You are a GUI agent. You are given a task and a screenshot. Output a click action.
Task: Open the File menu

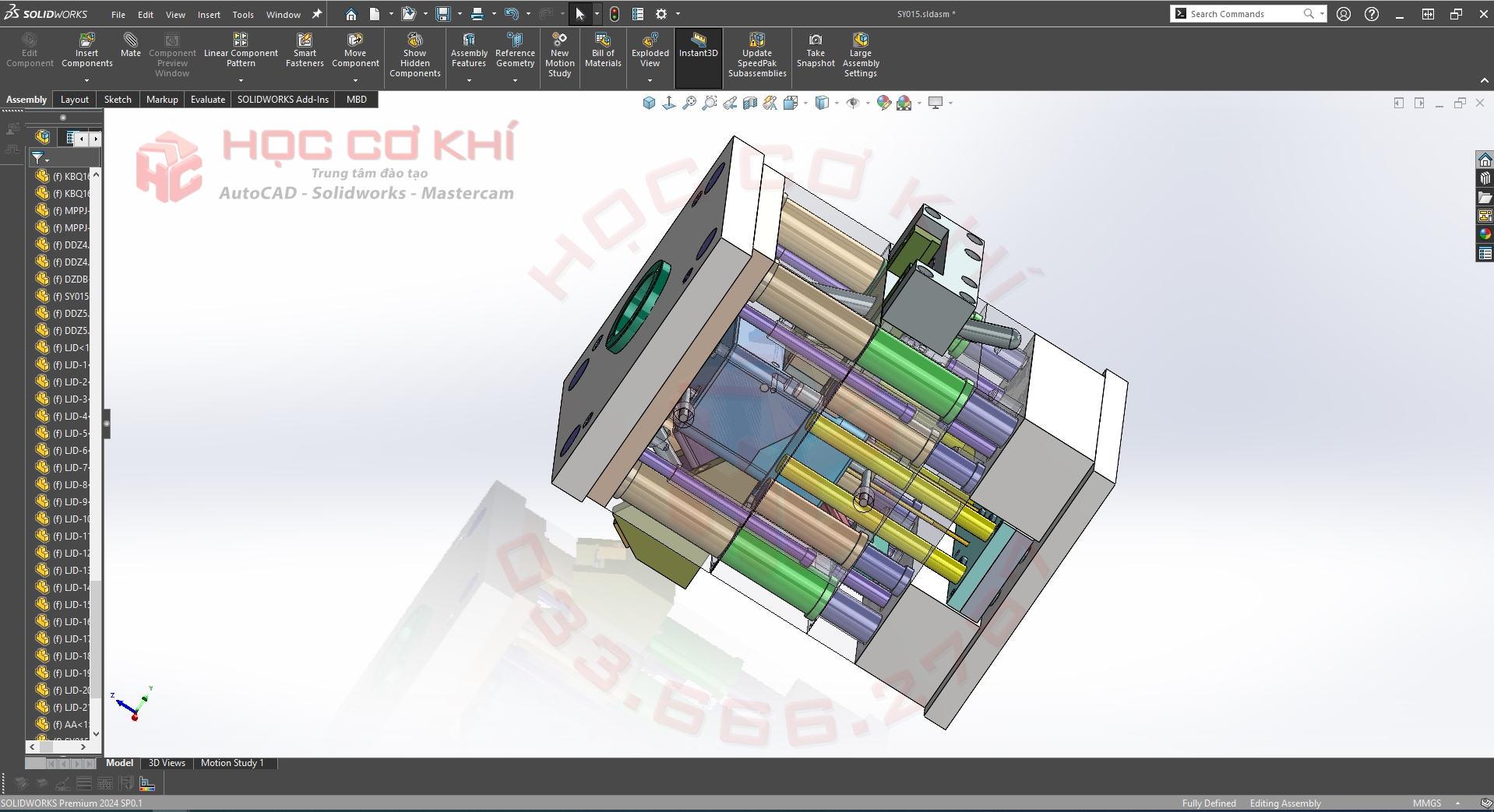pos(118,15)
